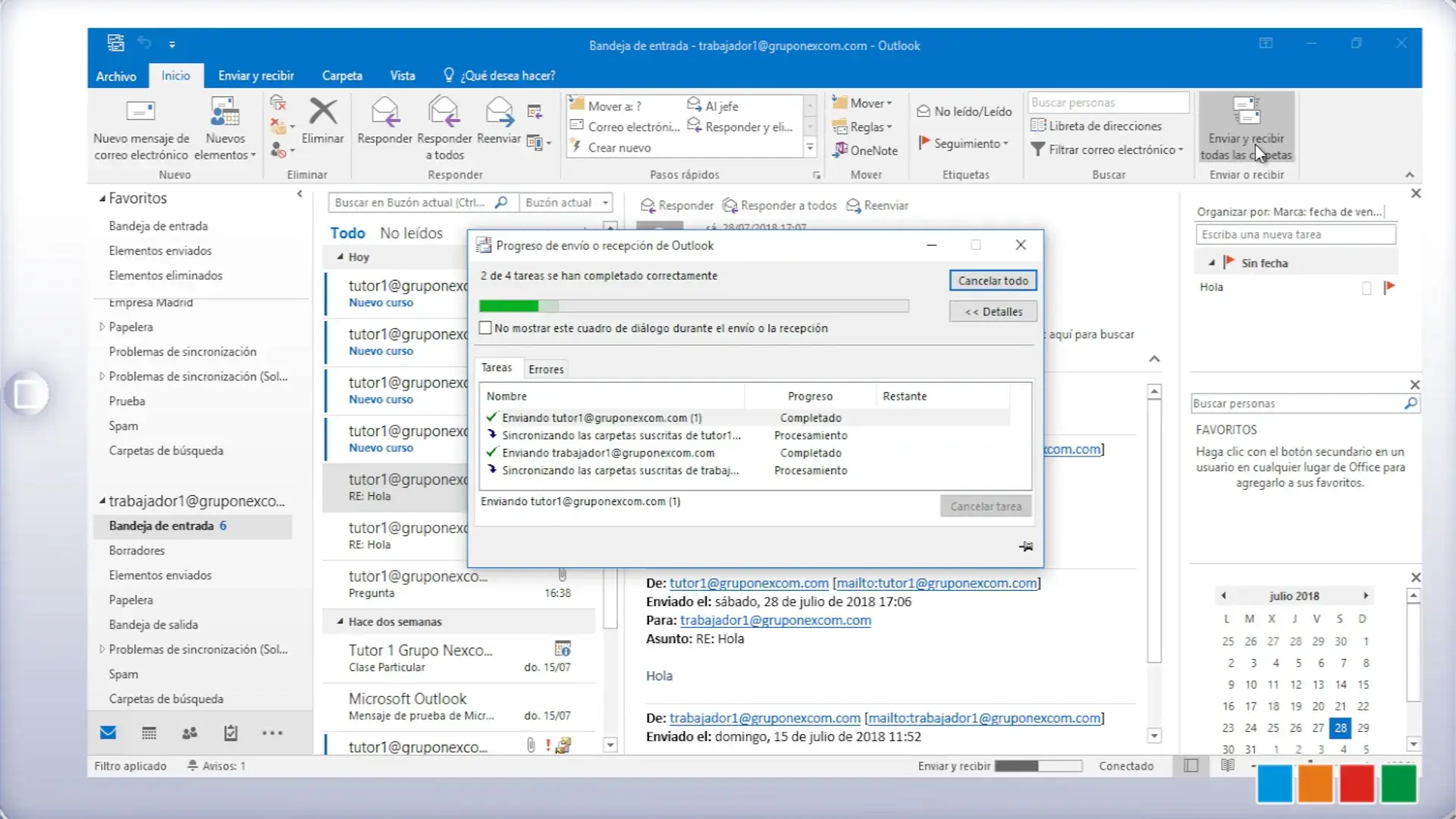Click the People navigation icon

tap(190, 733)
